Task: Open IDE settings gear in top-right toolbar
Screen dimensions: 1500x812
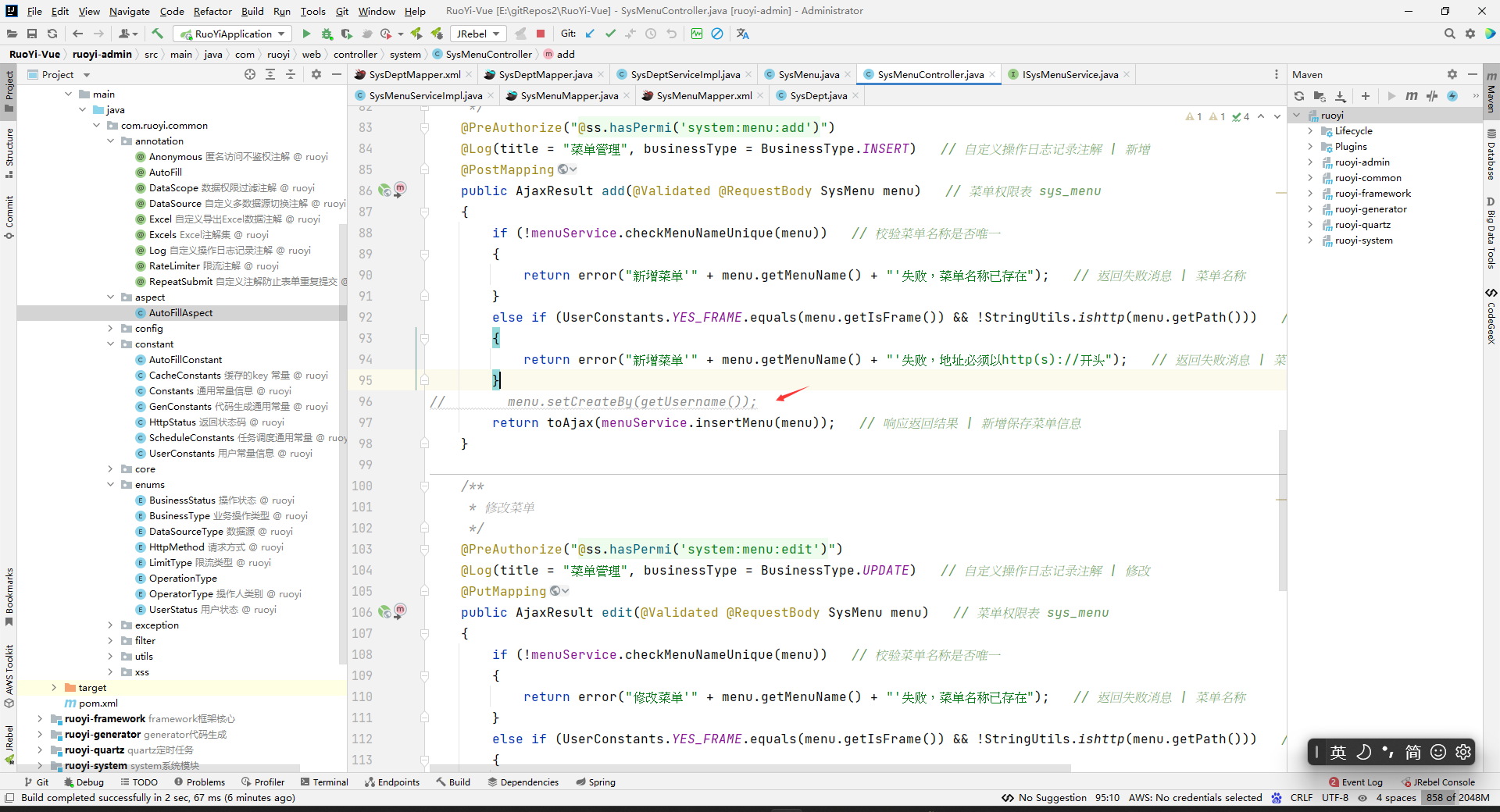Action: click(x=1470, y=34)
